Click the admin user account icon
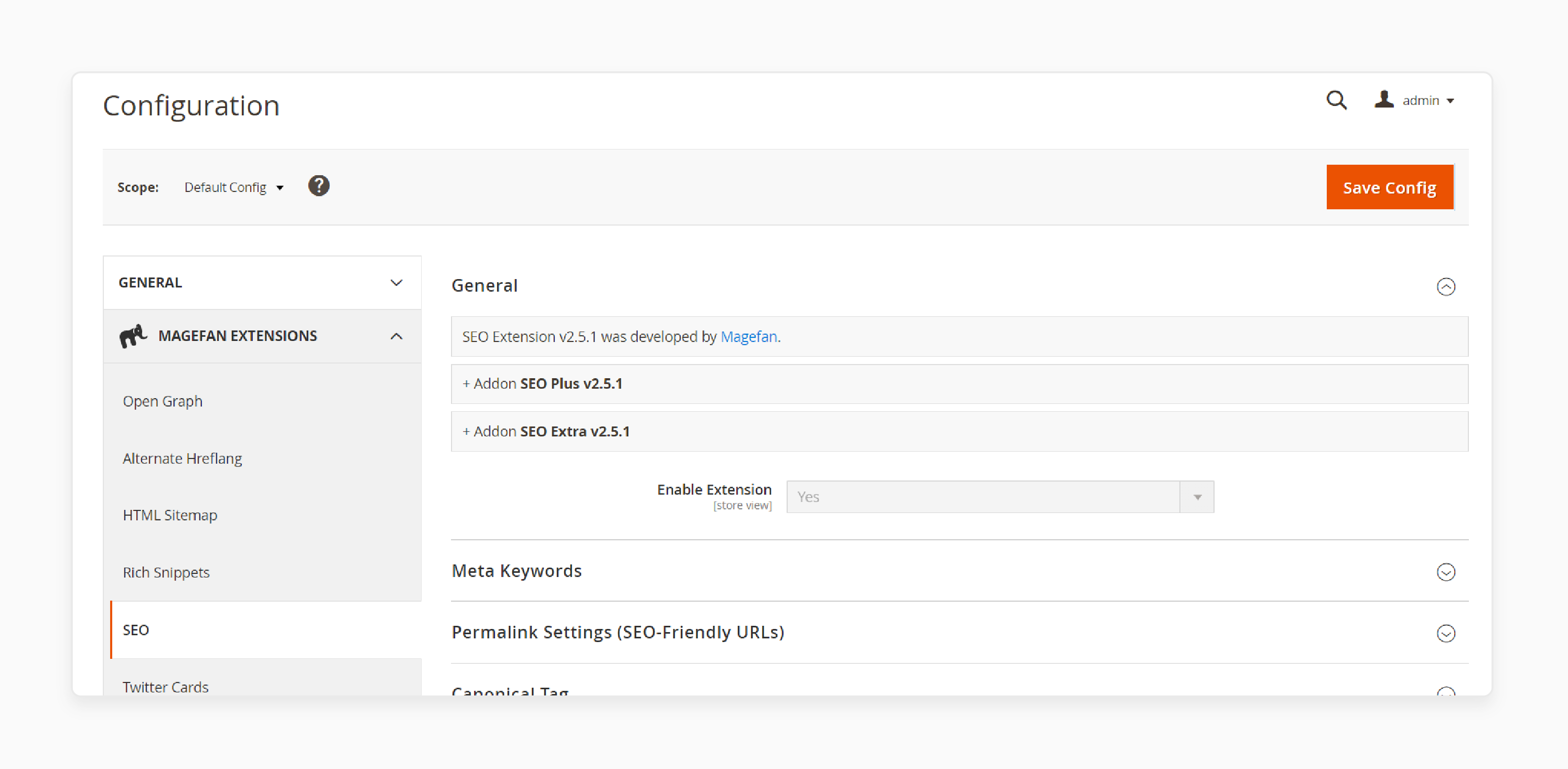 1383,99
